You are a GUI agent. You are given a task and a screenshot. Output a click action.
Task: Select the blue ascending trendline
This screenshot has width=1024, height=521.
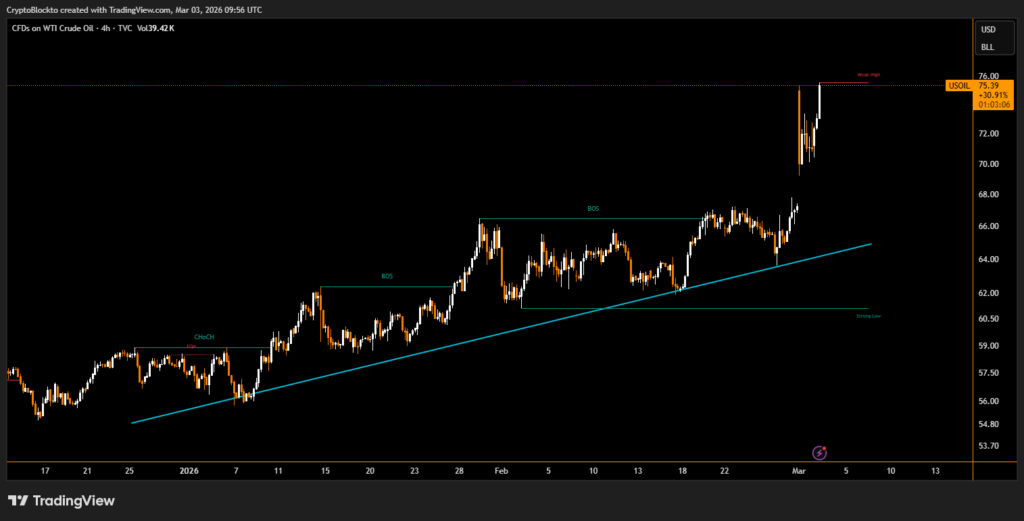[x=500, y=333]
